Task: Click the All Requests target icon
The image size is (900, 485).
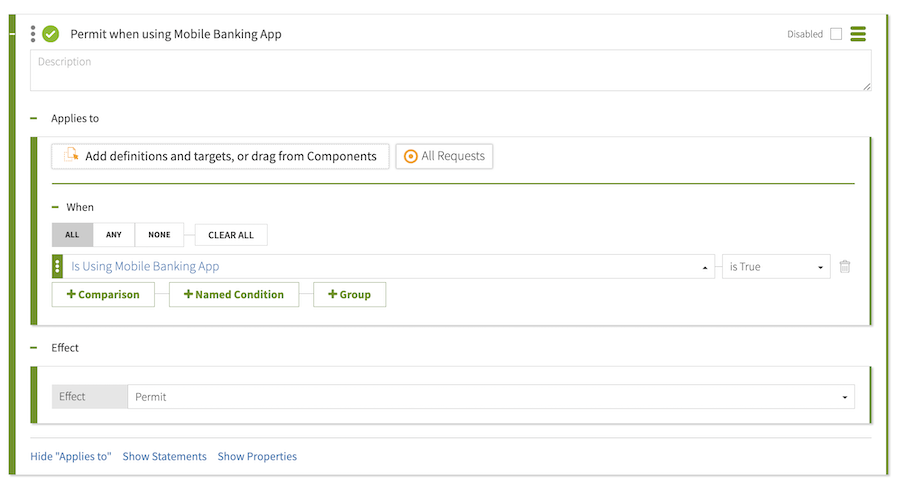Action: (x=410, y=156)
